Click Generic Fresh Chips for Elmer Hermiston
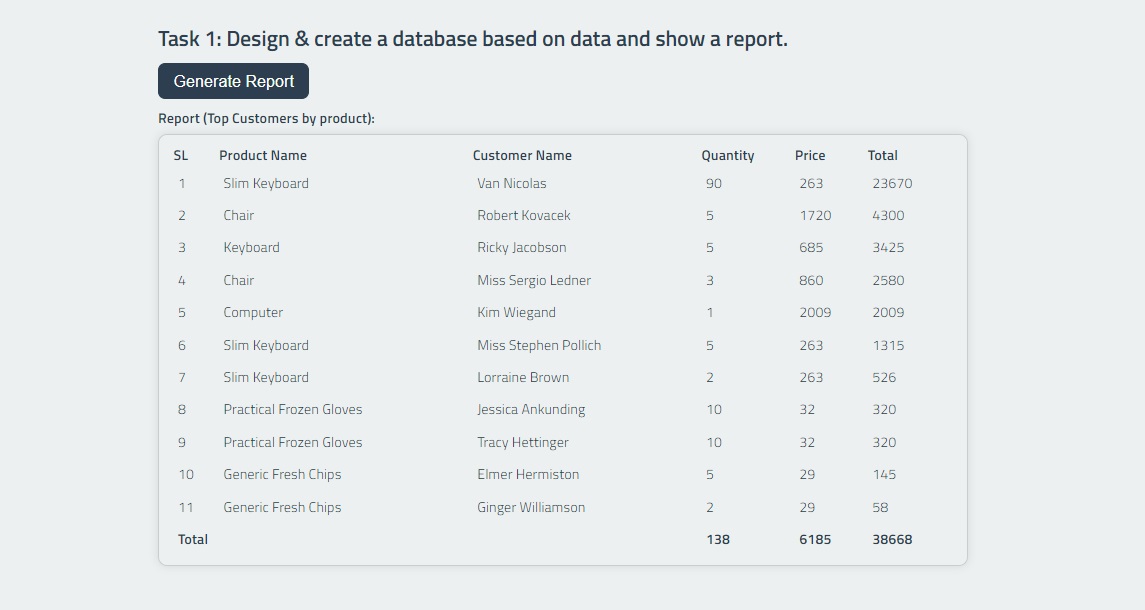The height and width of the screenshot is (610, 1145). coord(282,474)
